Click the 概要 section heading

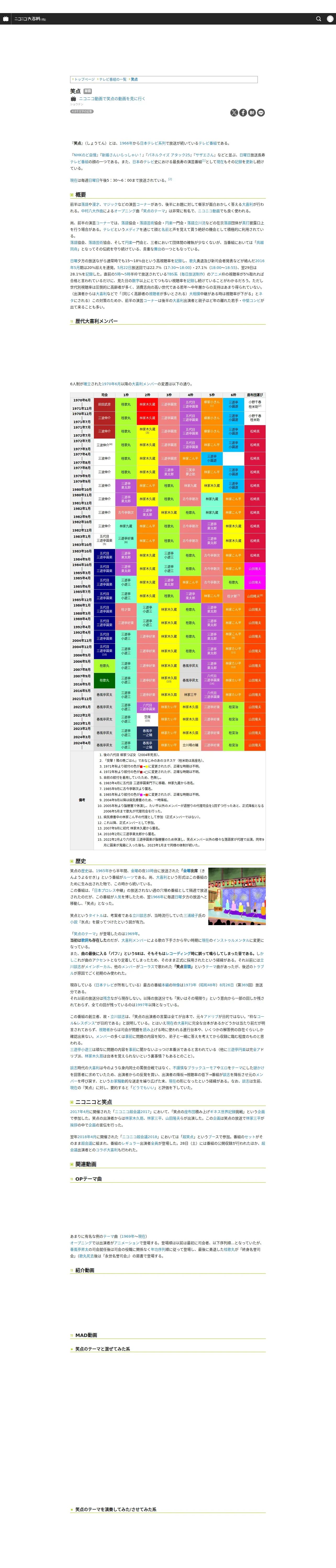[x=81, y=195]
